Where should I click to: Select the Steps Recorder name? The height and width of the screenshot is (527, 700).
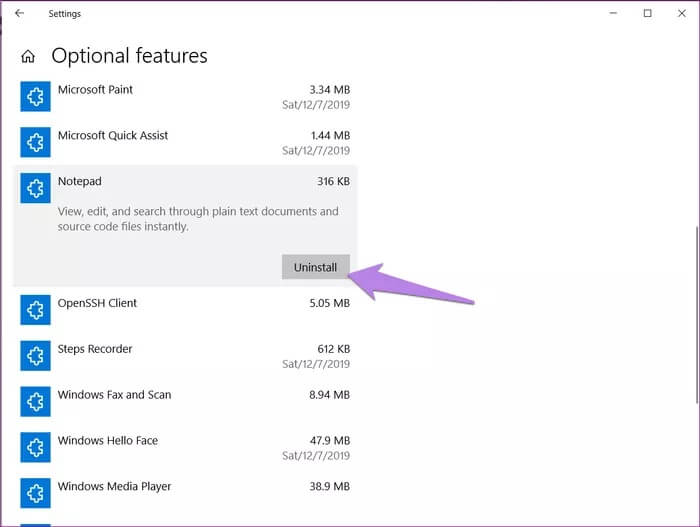click(x=95, y=349)
